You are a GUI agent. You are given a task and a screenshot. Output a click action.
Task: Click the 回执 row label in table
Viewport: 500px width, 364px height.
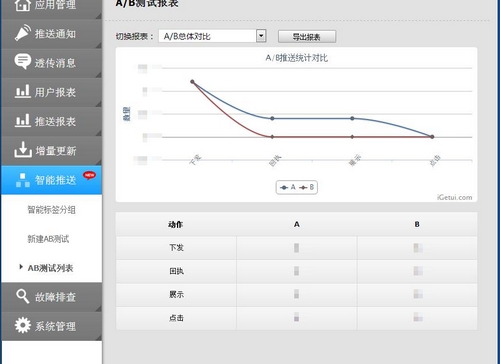[x=176, y=271]
